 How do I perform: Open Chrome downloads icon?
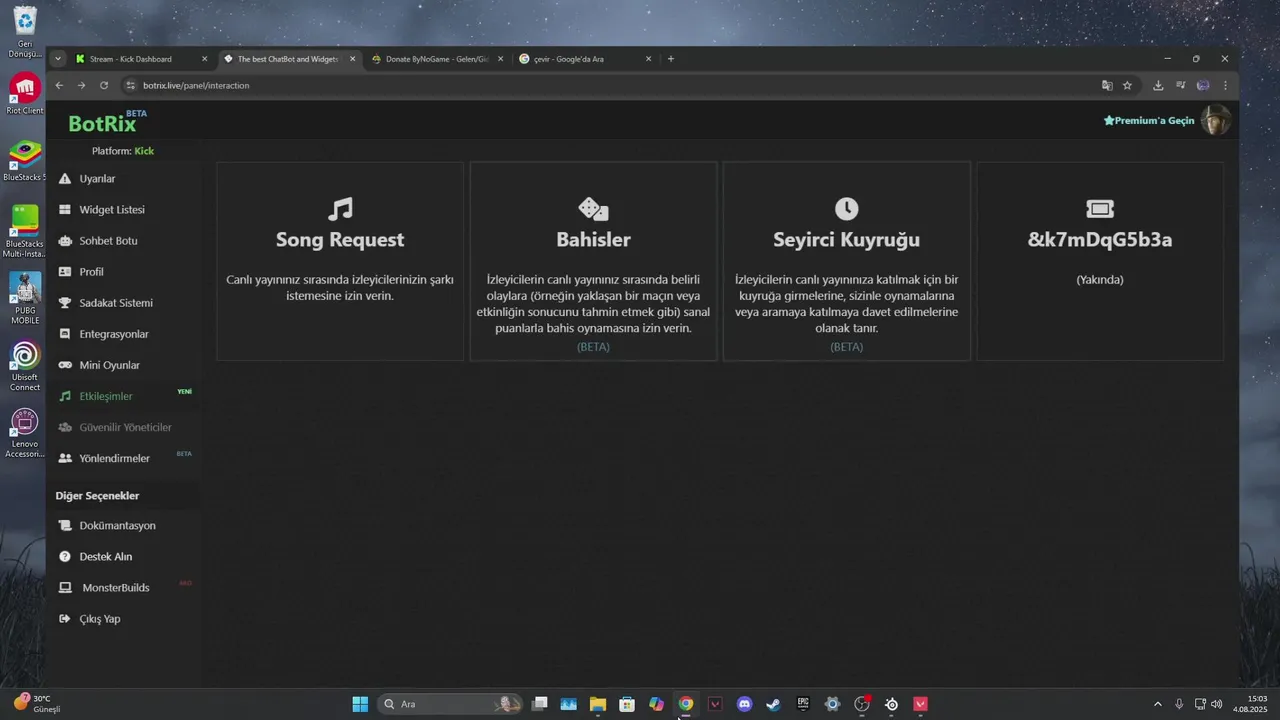[1158, 86]
